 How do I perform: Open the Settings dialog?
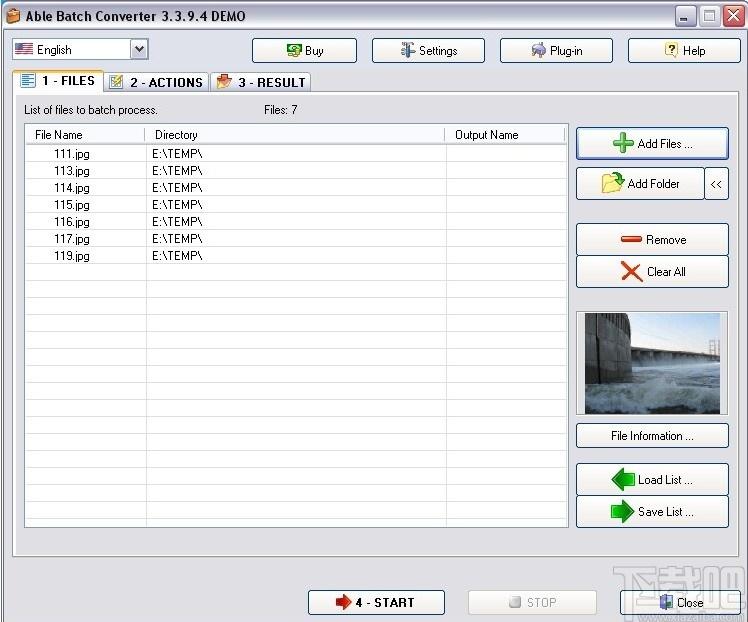428,51
